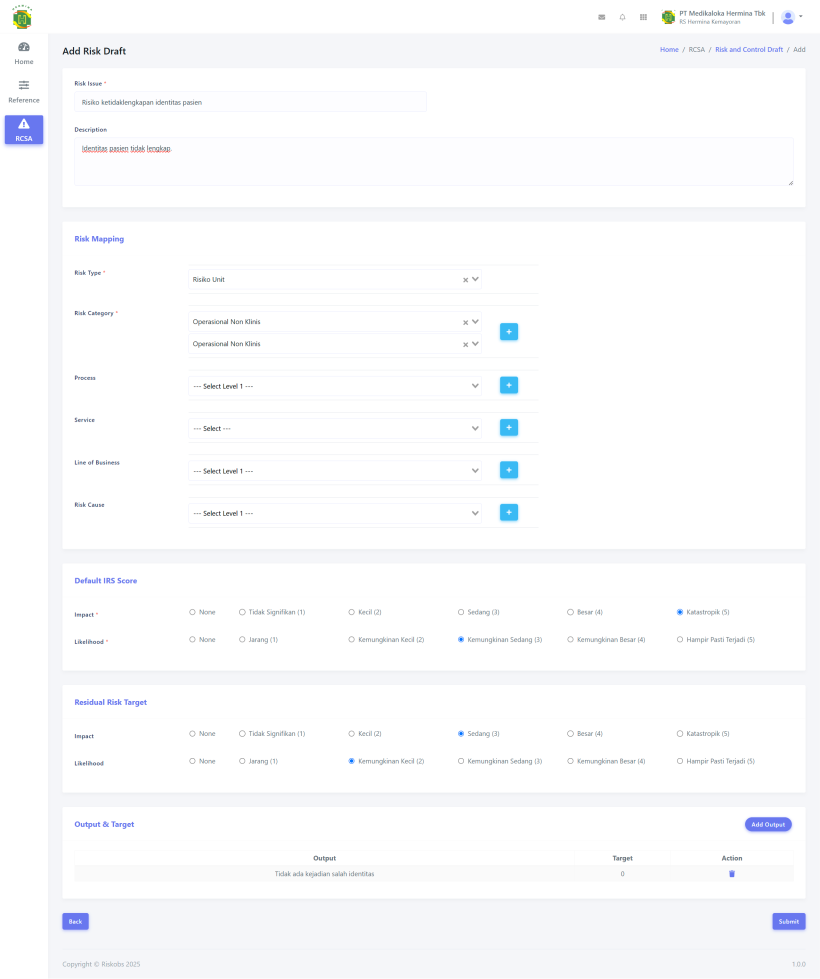Select Tidak Signifikan (1) for Residual Risk Impact
Screen dimensions: 820x979
[x=242, y=734]
